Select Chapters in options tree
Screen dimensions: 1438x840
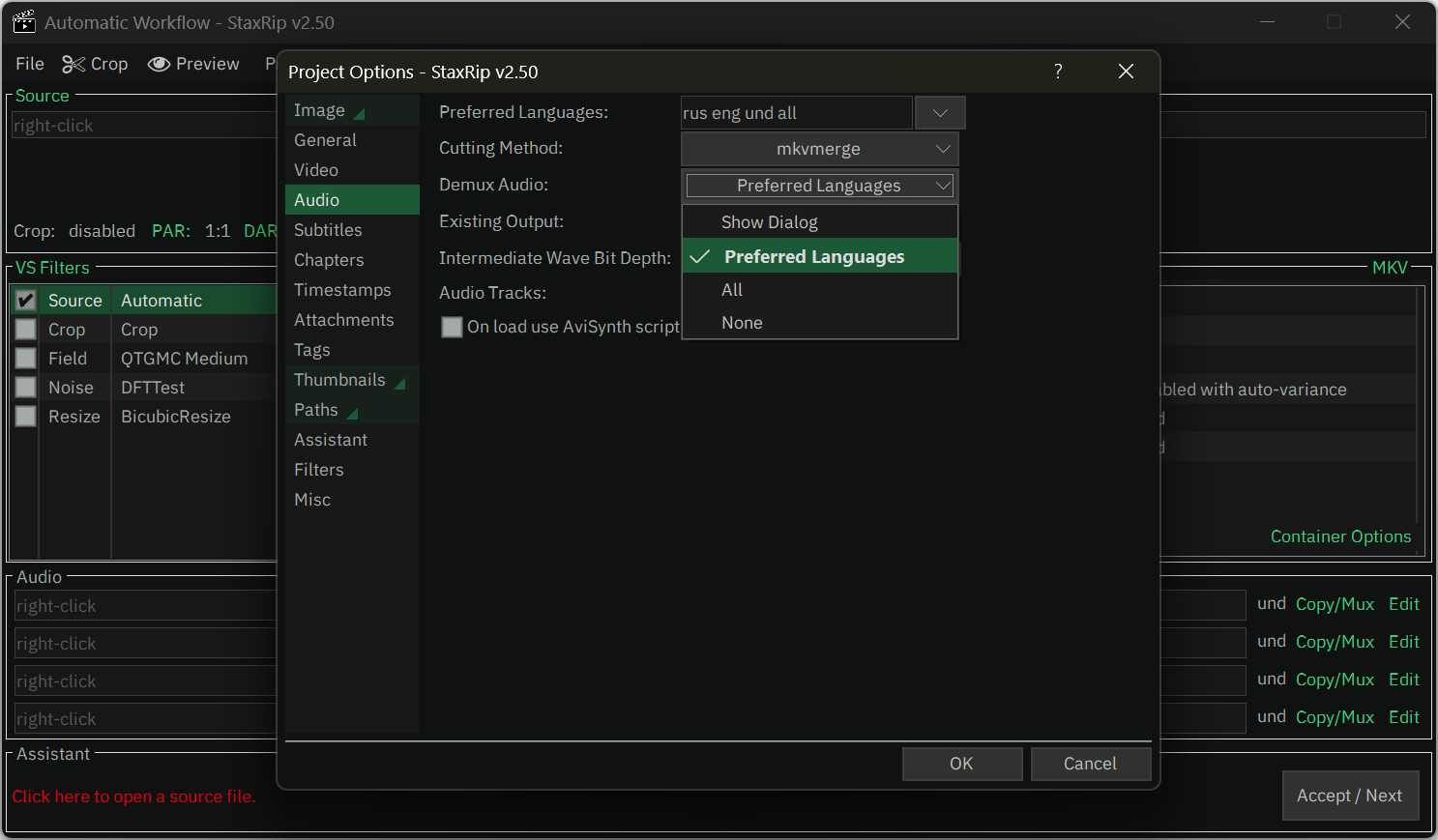tap(352, 260)
